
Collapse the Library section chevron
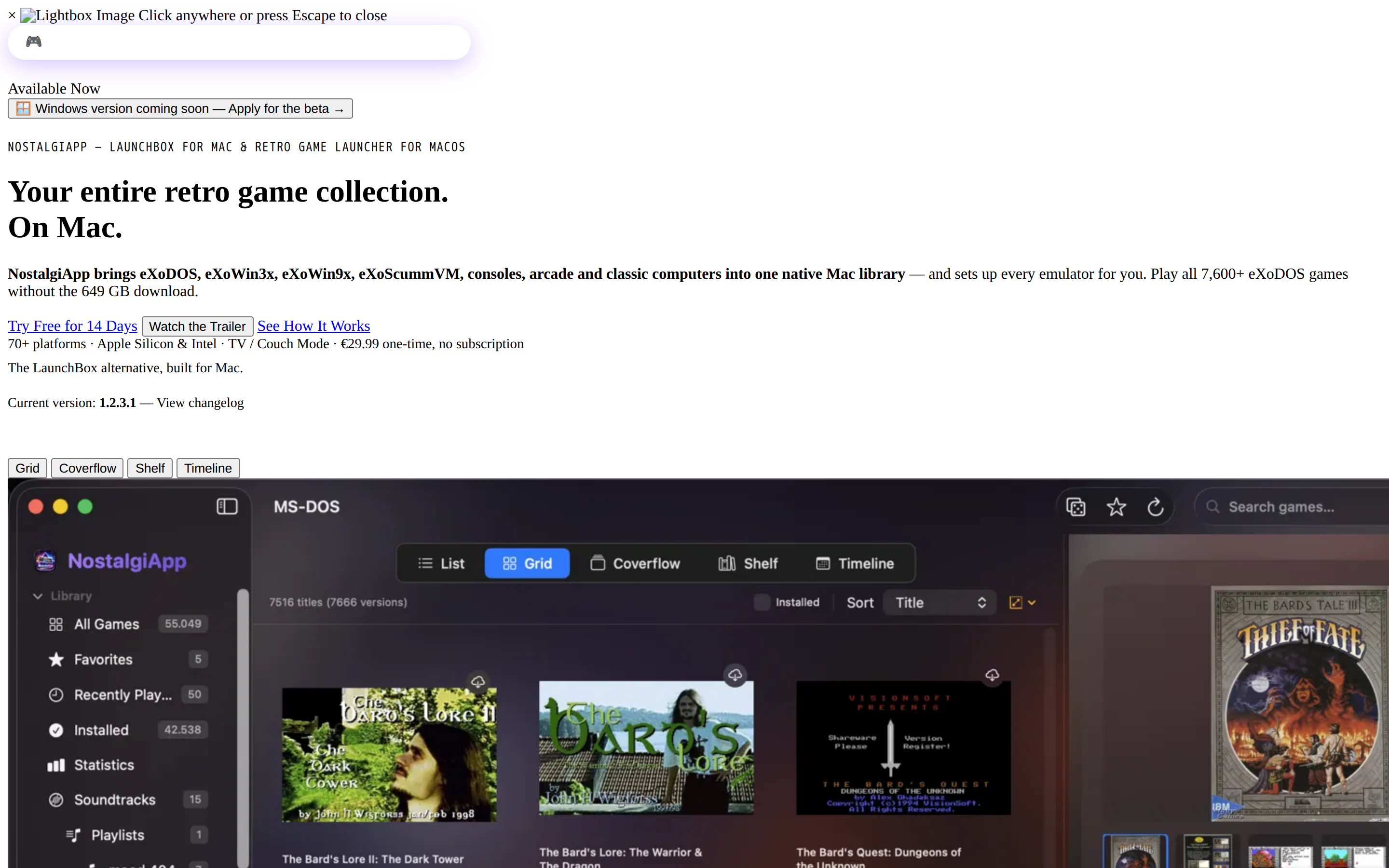coord(38,596)
